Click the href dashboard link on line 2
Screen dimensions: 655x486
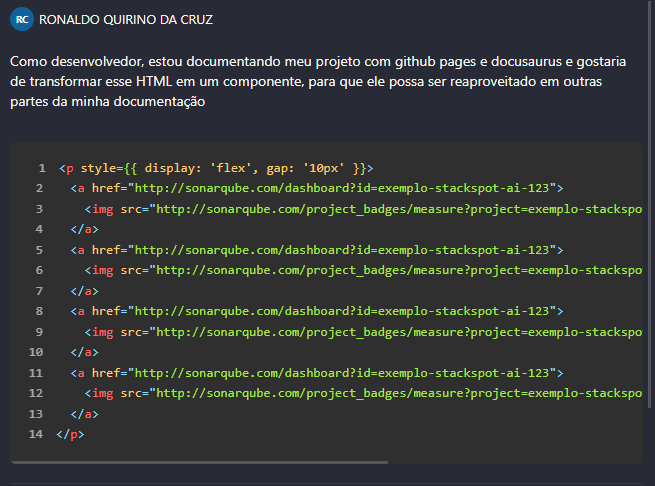click(x=317, y=188)
